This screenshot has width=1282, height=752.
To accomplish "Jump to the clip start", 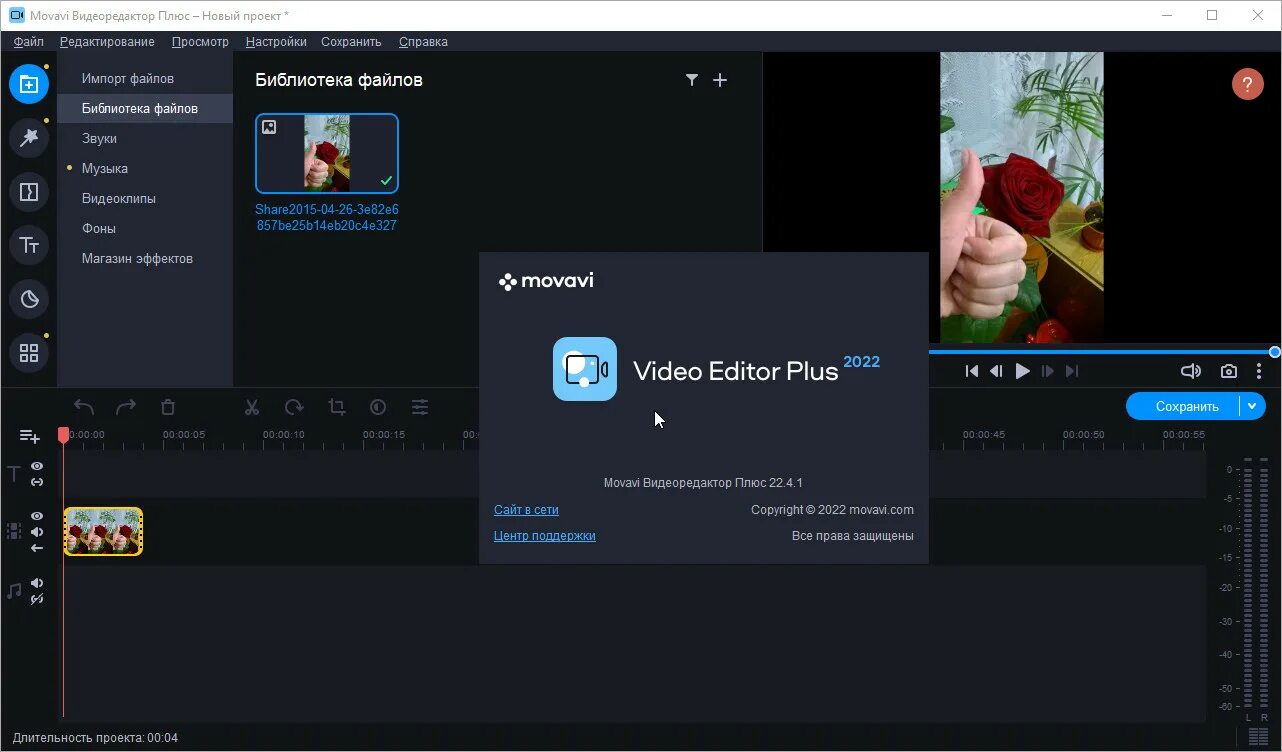I will click(x=972, y=371).
